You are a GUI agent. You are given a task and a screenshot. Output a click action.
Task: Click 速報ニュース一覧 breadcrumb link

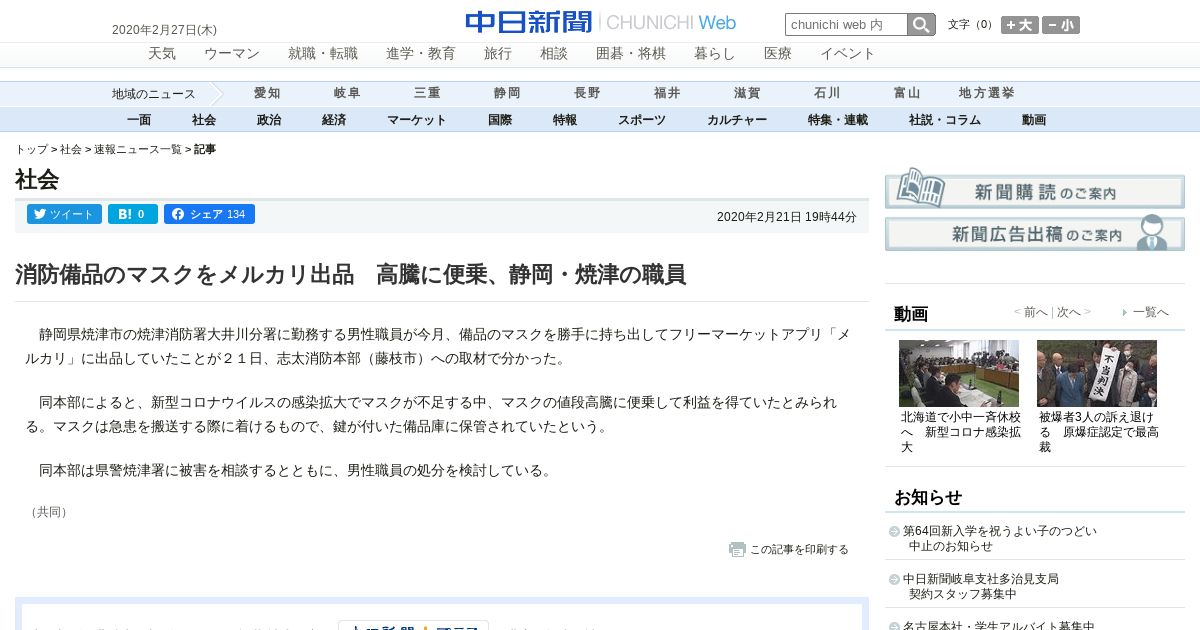[x=138, y=149]
